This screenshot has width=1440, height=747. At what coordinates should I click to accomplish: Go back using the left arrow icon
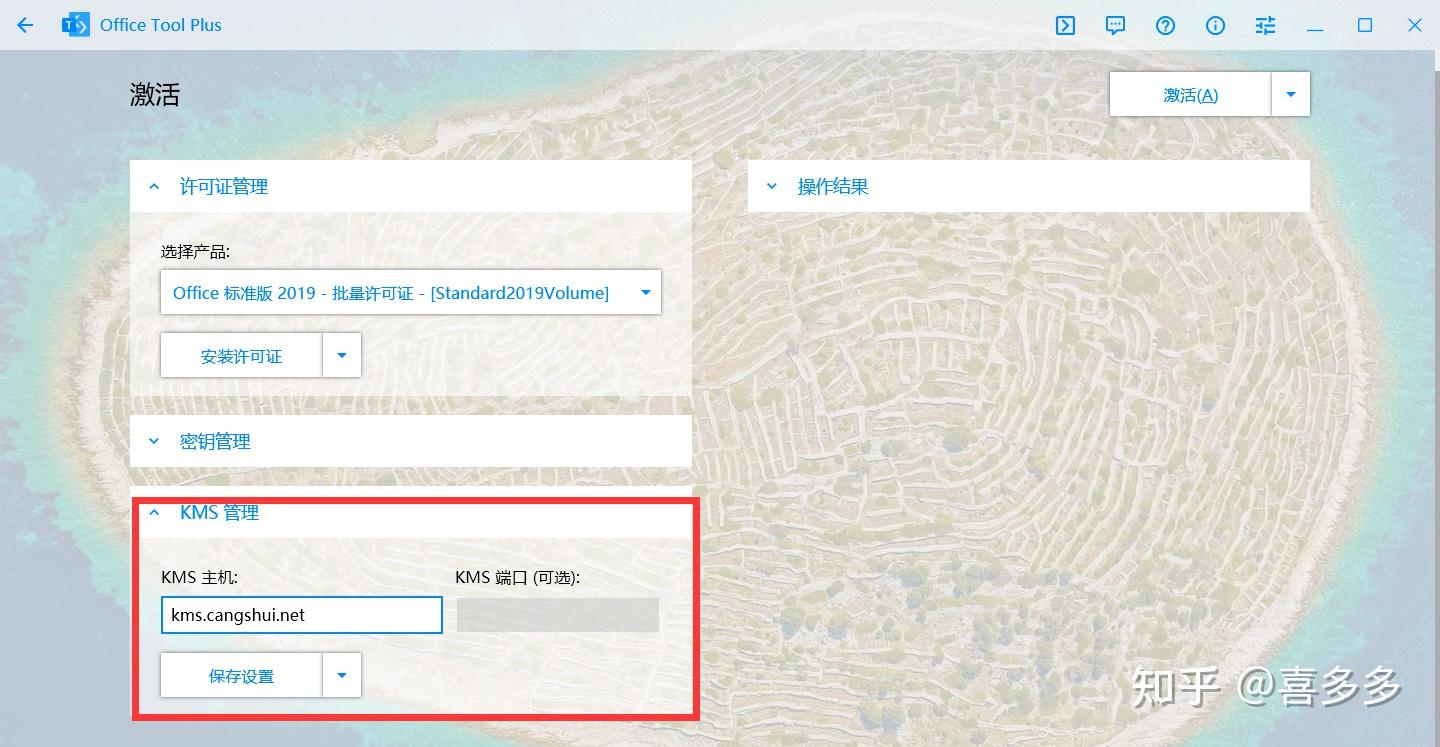click(x=25, y=25)
